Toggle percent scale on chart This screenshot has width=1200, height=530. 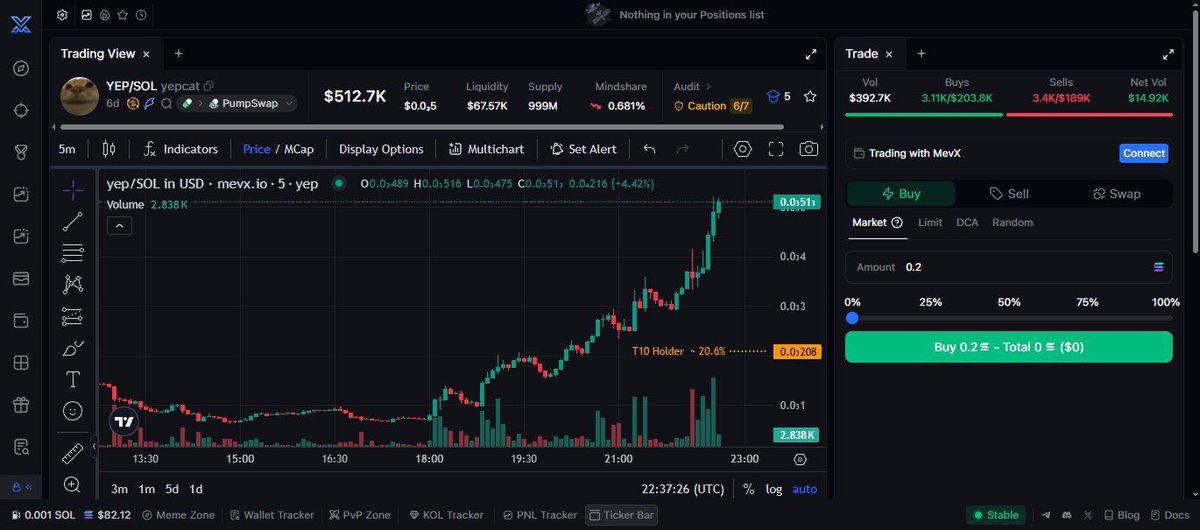pos(749,489)
